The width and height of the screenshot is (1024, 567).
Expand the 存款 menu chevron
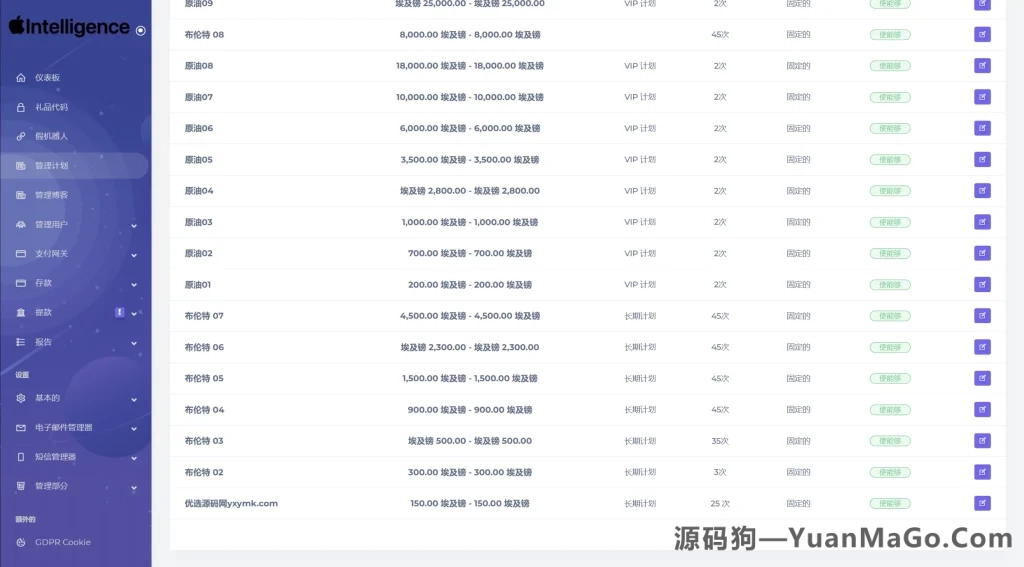pos(134,284)
